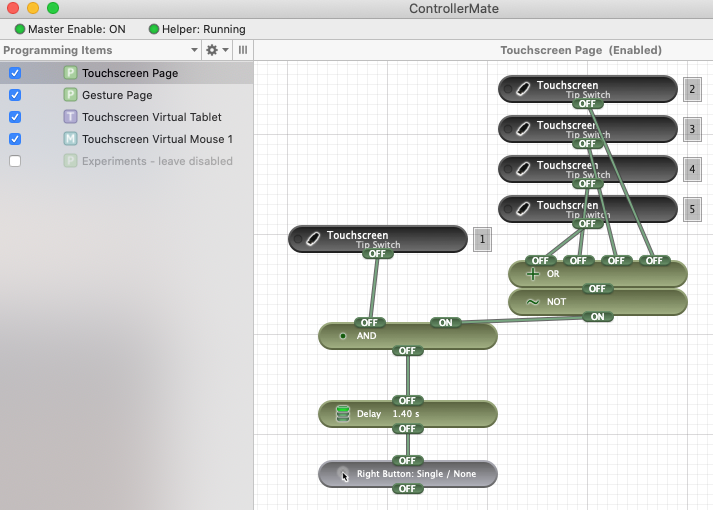Click the Helper: Running status indicator
Image resolution: width=713 pixels, height=510 pixels.
click(197, 29)
